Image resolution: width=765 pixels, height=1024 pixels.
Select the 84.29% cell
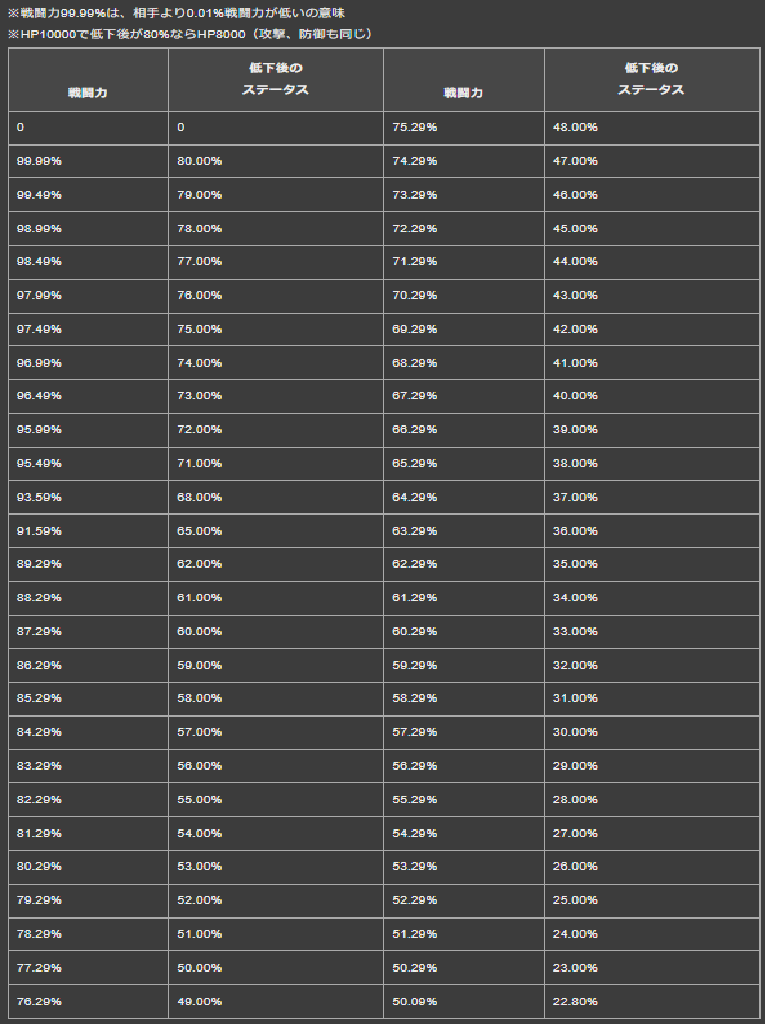point(40,732)
